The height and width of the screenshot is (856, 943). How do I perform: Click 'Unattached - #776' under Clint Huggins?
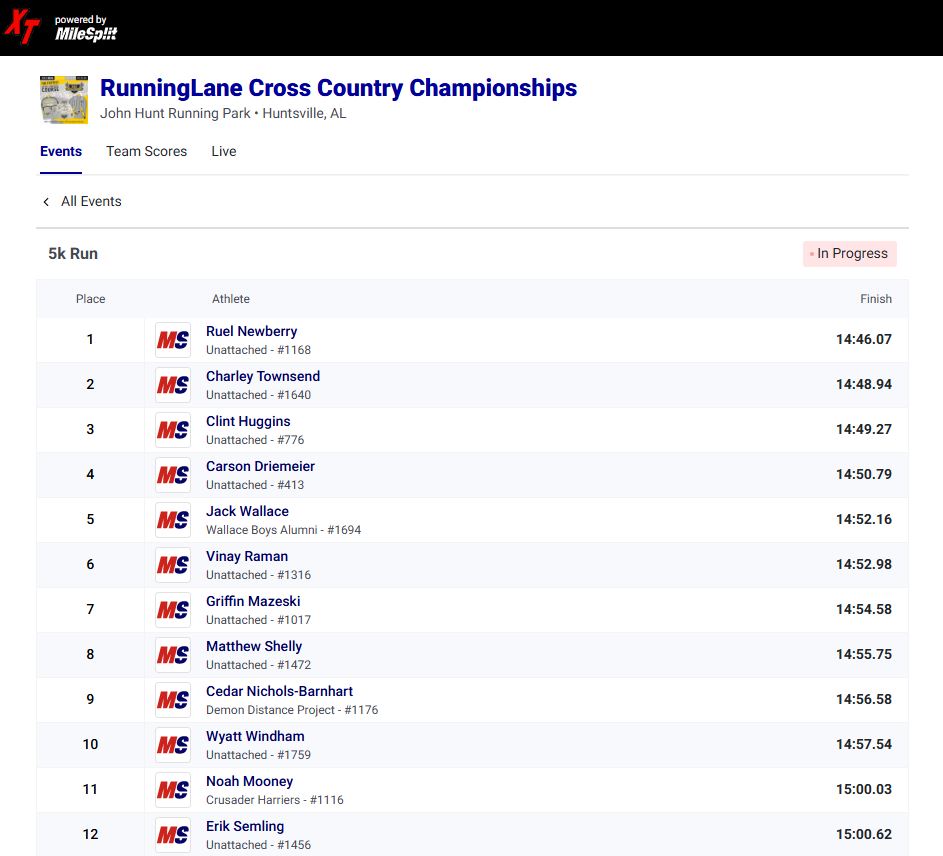(255, 440)
